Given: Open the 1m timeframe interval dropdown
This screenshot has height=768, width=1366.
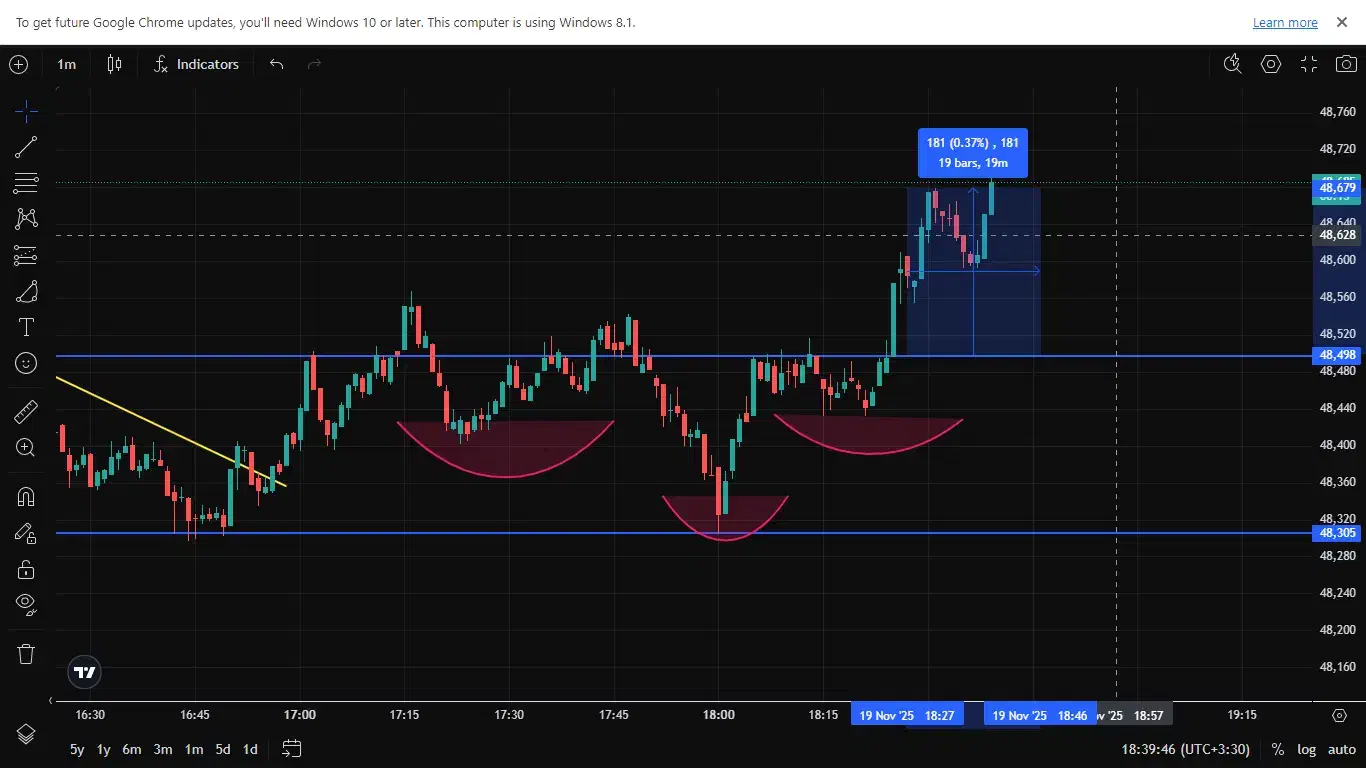Looking at the screenshot, I should tap(66, 64).
